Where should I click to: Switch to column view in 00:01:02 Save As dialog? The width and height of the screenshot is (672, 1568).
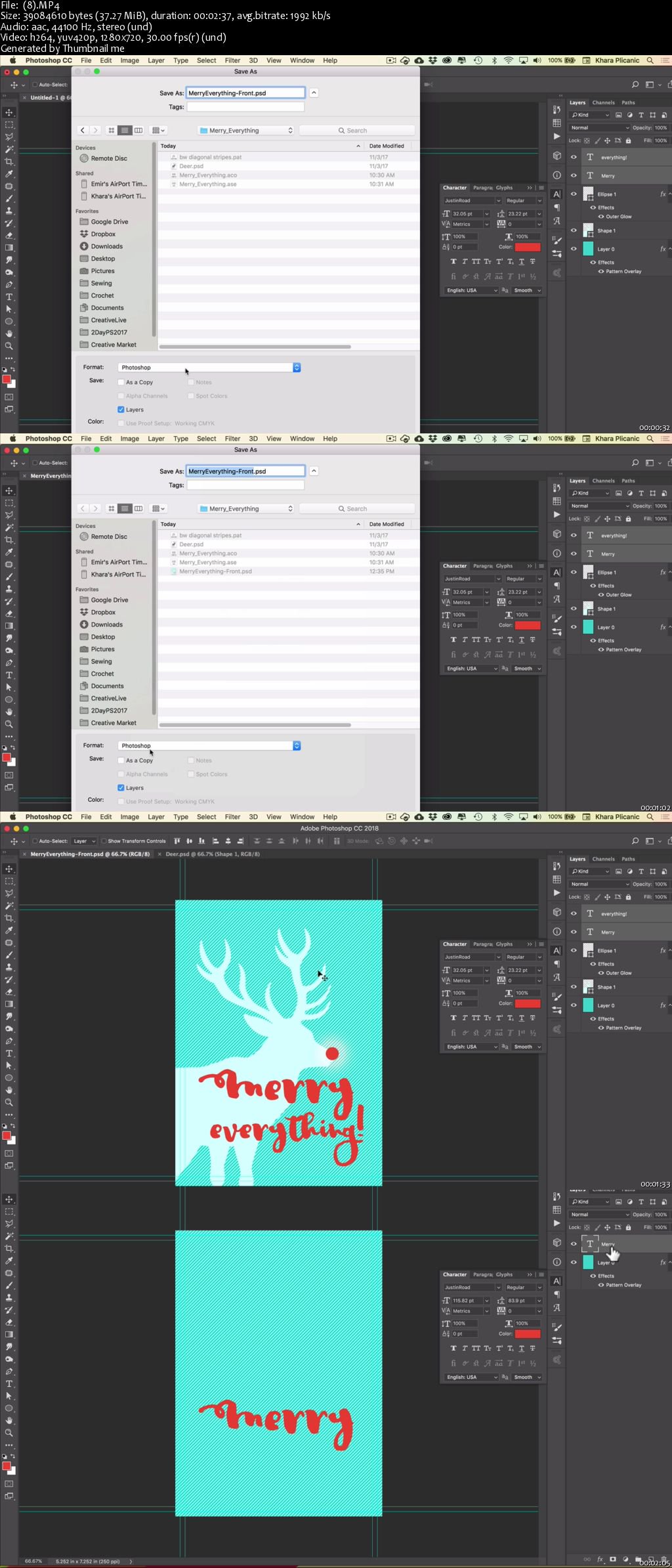(138, 509)
